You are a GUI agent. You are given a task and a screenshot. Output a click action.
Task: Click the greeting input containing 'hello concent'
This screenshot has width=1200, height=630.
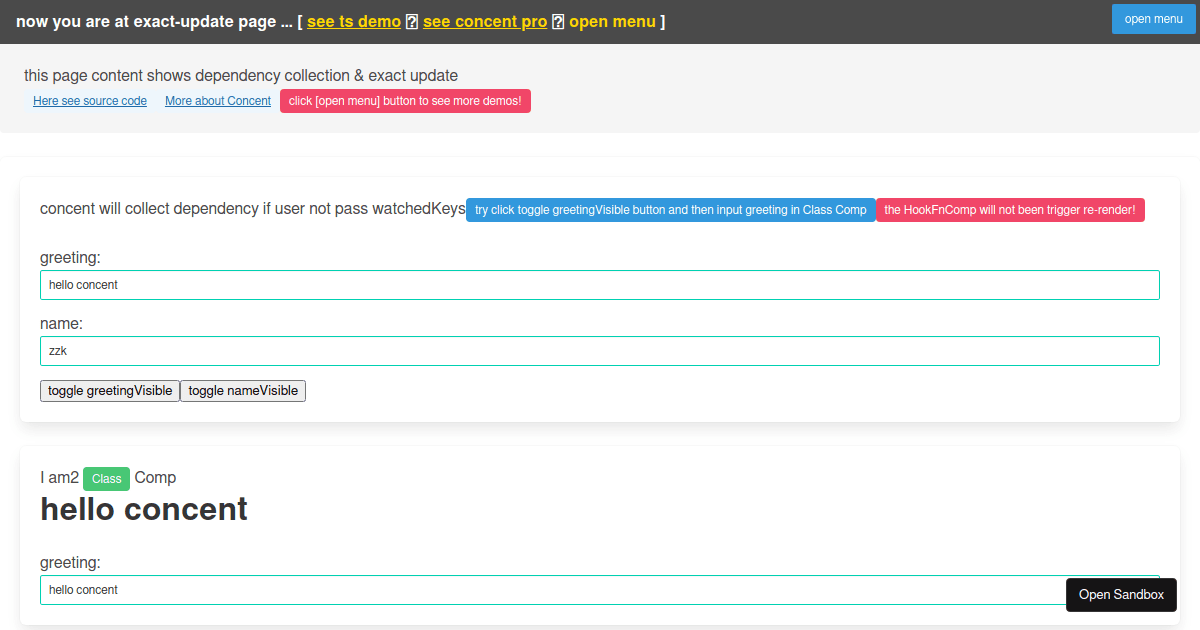pyautogui.click(x=600, y=284)
